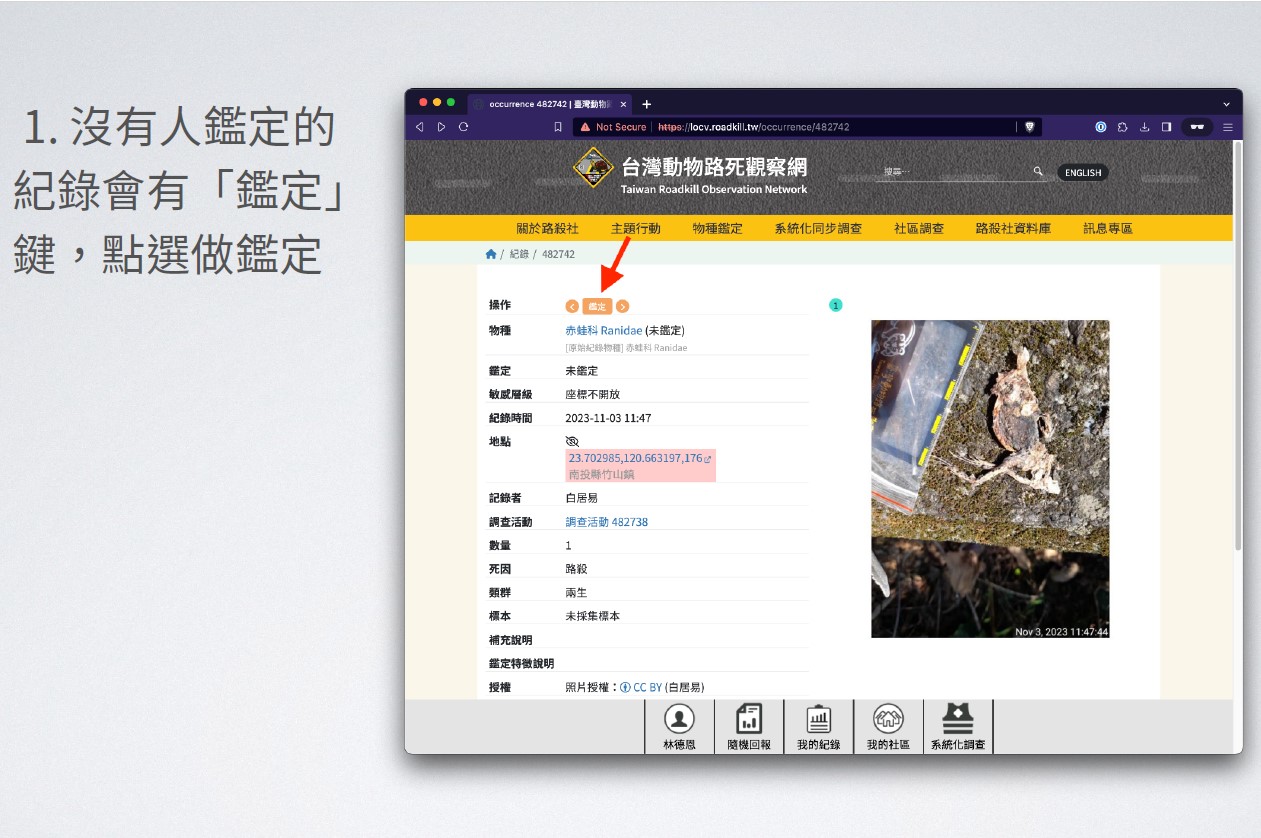Select the occurrence 482742 browser tab
This screenshot has width=1261, height=838.
click(545, 104)
